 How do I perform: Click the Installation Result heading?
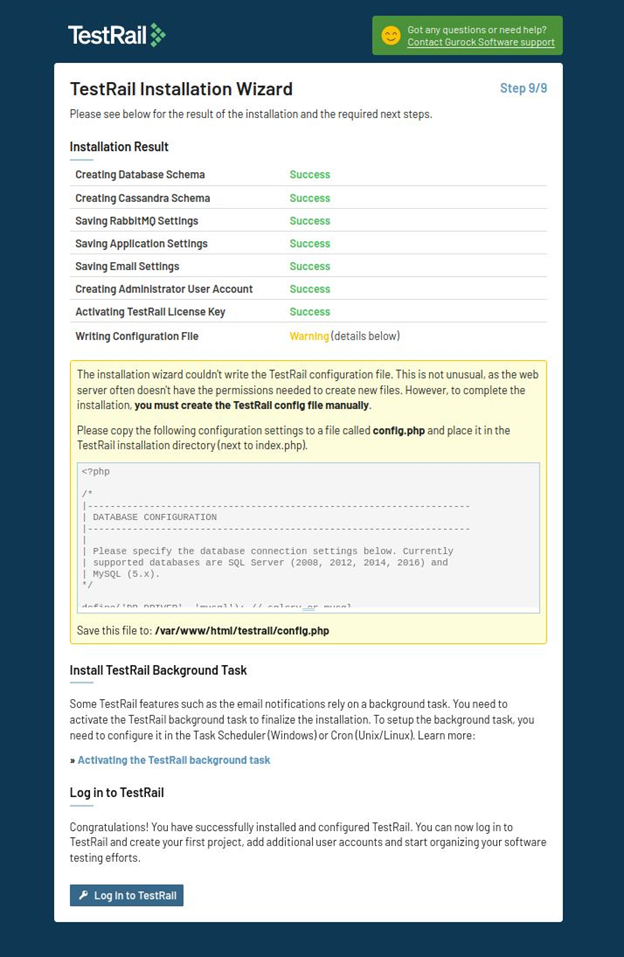[x=119, y=147]
